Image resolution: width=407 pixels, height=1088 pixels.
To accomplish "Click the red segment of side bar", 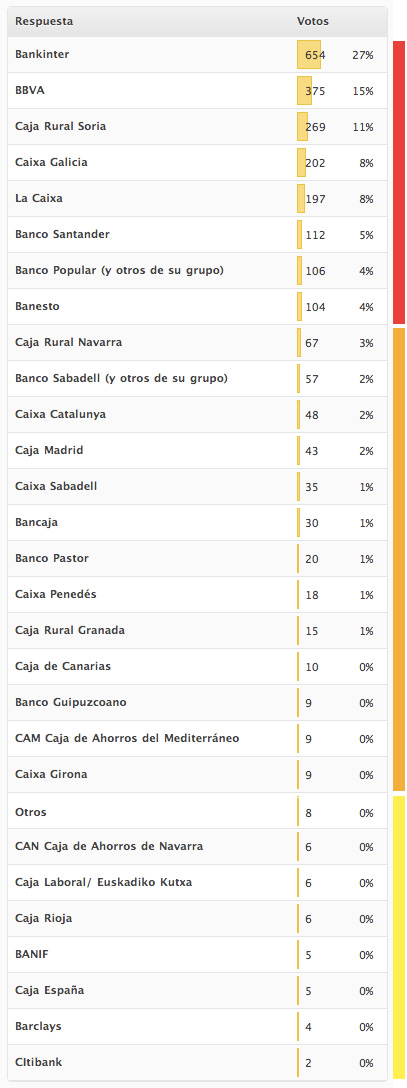I will 399,182.
